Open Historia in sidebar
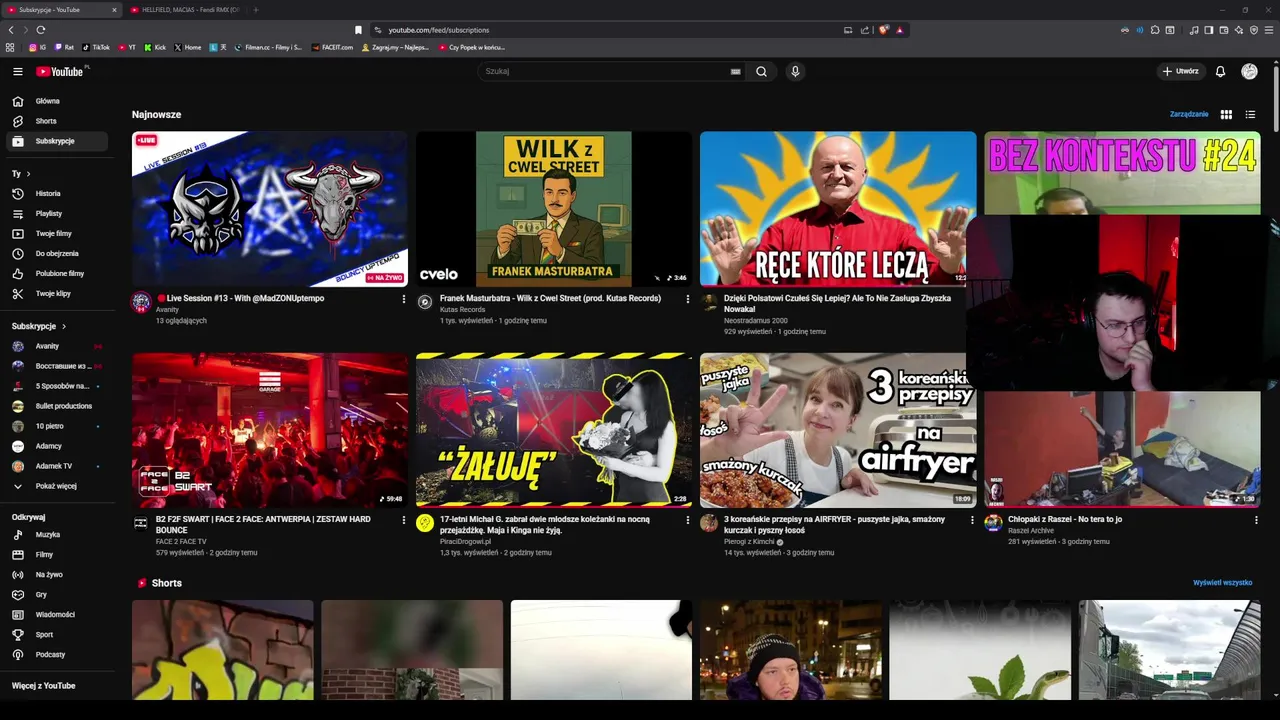This screenshot has height=720, width=1280. click(x=58, y=193)
